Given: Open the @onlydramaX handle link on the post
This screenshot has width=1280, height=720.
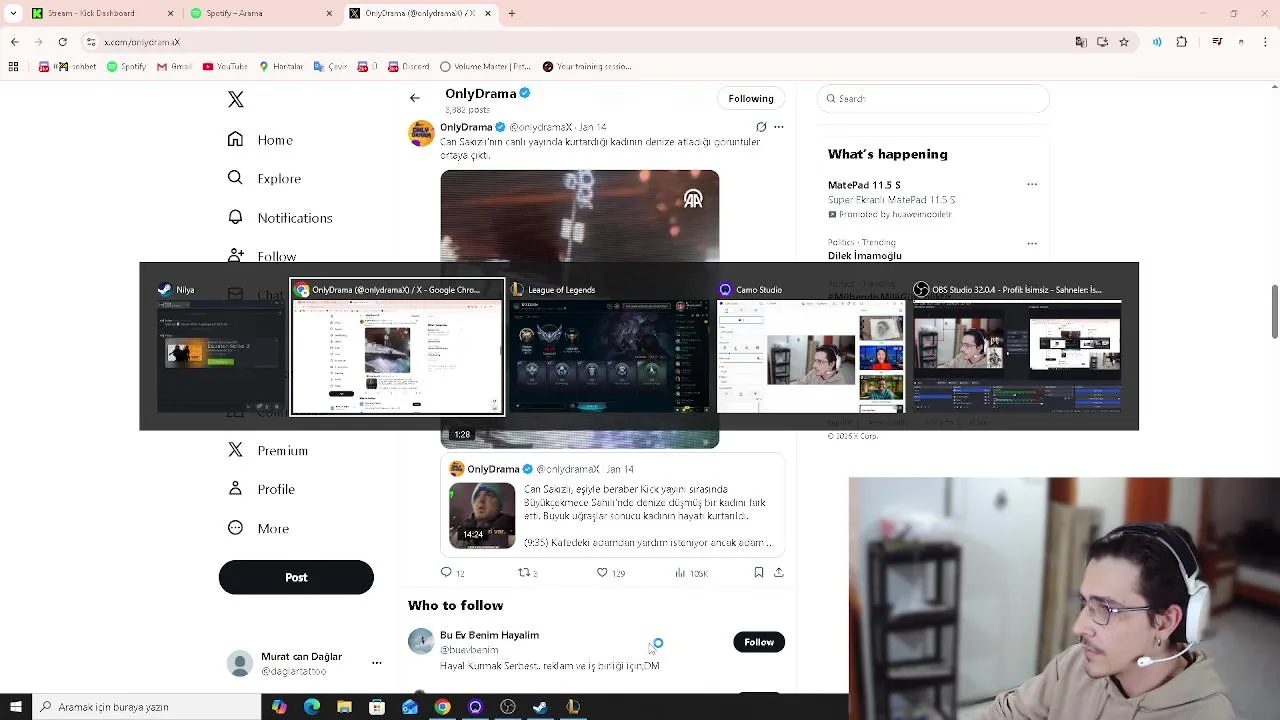Looking at the screenshot, I should click(541, 127).
